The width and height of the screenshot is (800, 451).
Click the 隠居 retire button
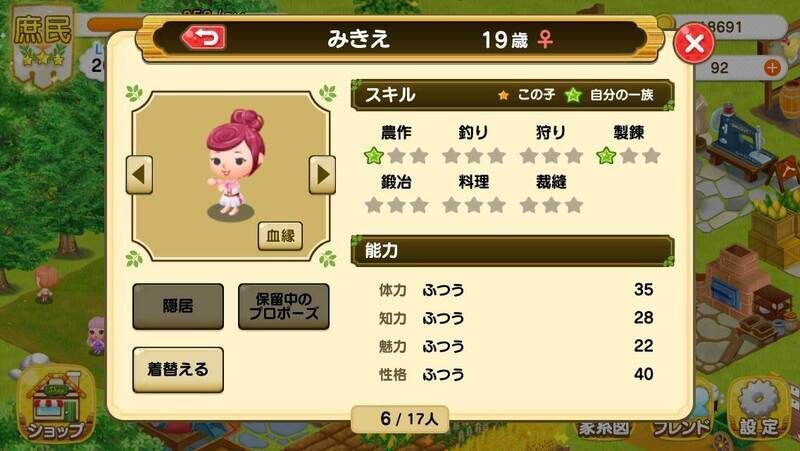click(x=178, y=306)
